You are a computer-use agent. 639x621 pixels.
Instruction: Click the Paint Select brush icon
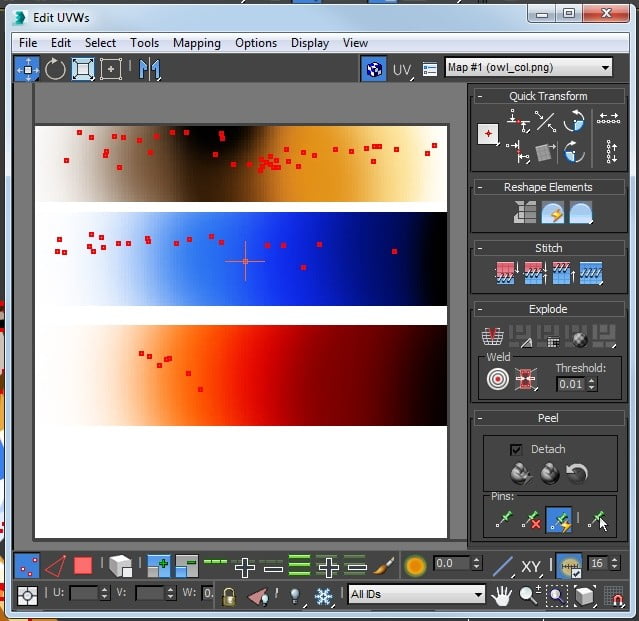click(x=384, y=566)
